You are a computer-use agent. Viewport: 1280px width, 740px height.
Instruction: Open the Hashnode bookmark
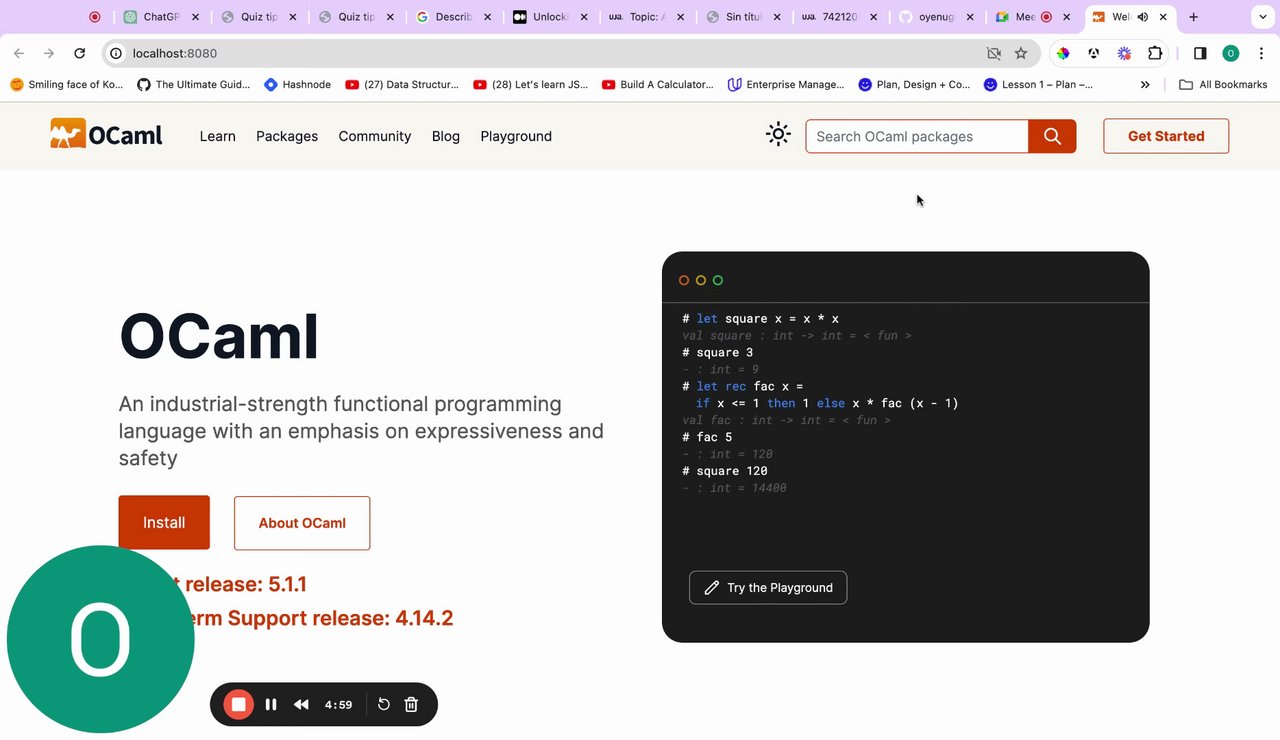297,85
